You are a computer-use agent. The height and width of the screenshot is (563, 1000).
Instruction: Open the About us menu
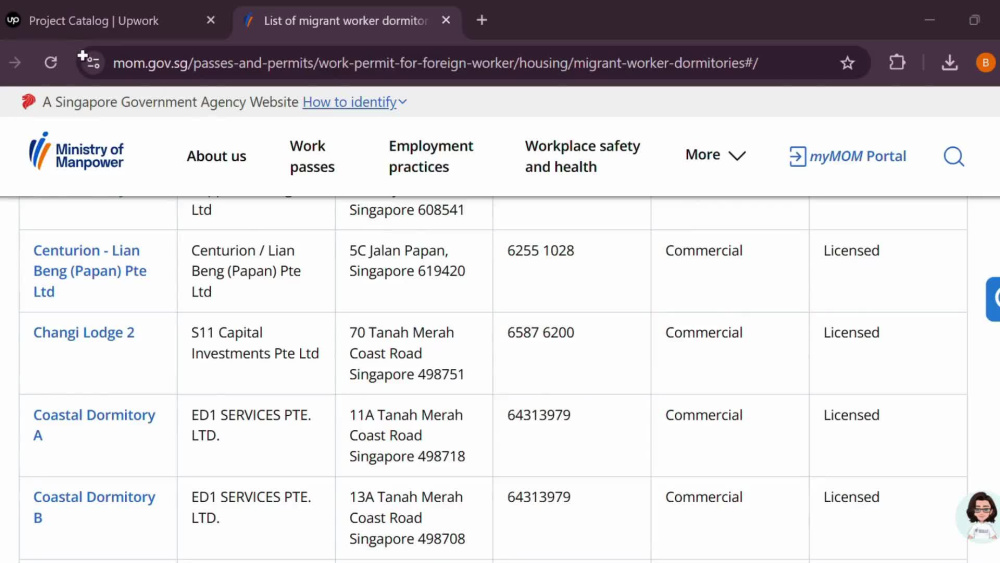tap(216, 156)
